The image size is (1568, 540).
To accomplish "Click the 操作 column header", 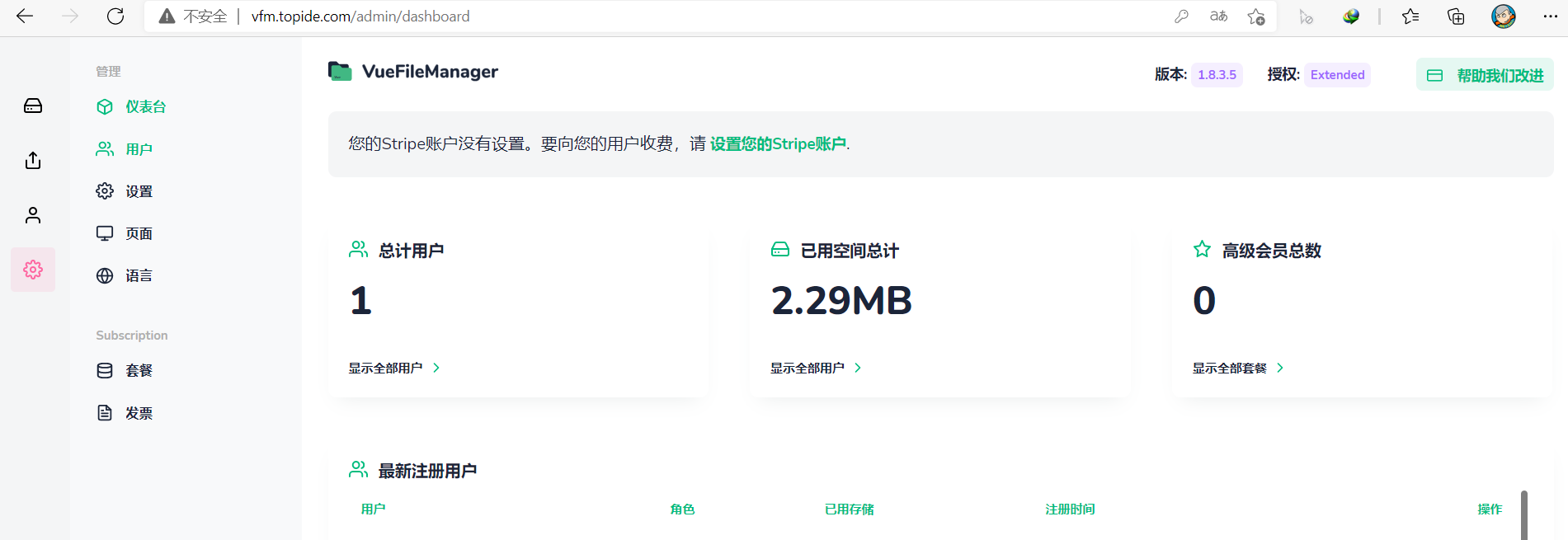I will coord(1490,509).
